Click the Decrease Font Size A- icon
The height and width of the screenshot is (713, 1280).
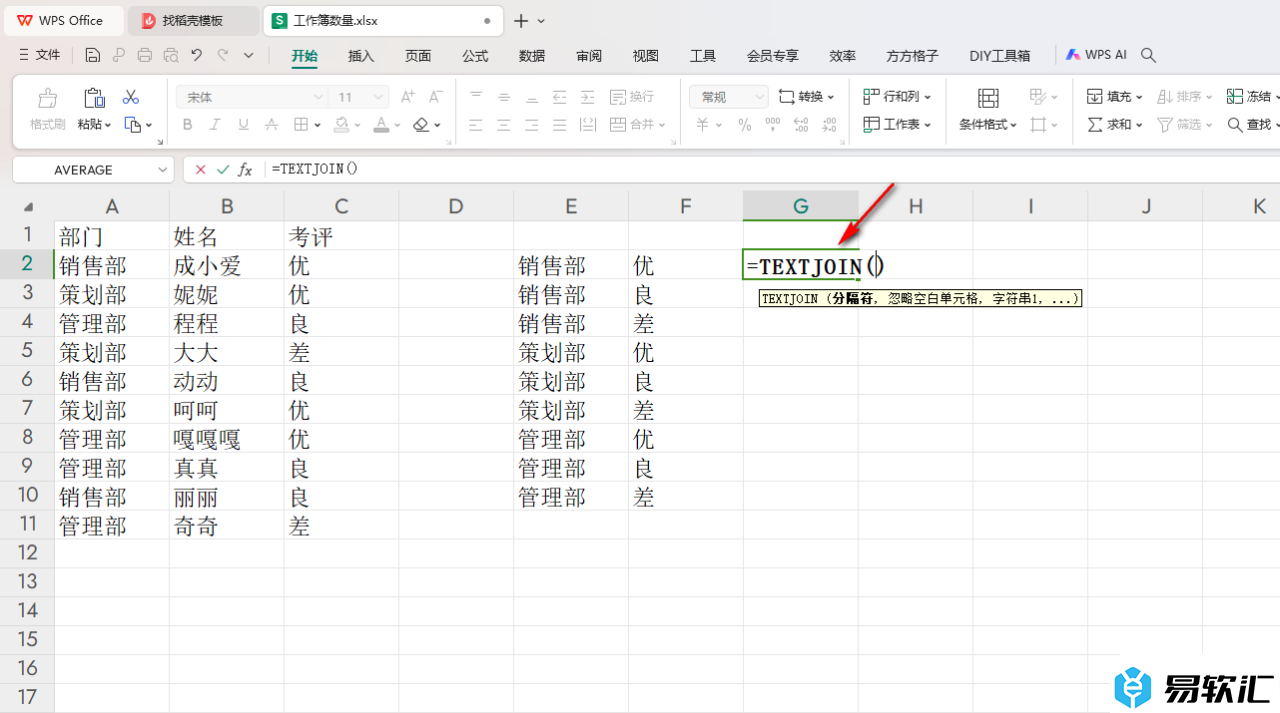pyautogui.click(x=435, y=97)
